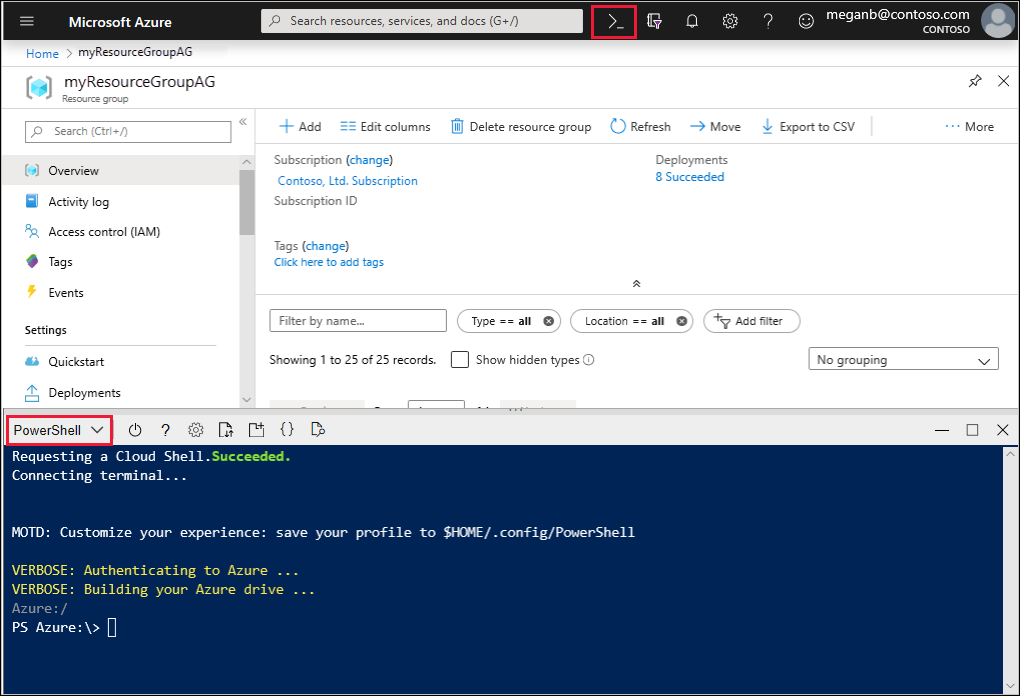The width and height of the screenshot is (1020, 696).
Task: Open the Directory and subscription filter
Action: [654, 21]
